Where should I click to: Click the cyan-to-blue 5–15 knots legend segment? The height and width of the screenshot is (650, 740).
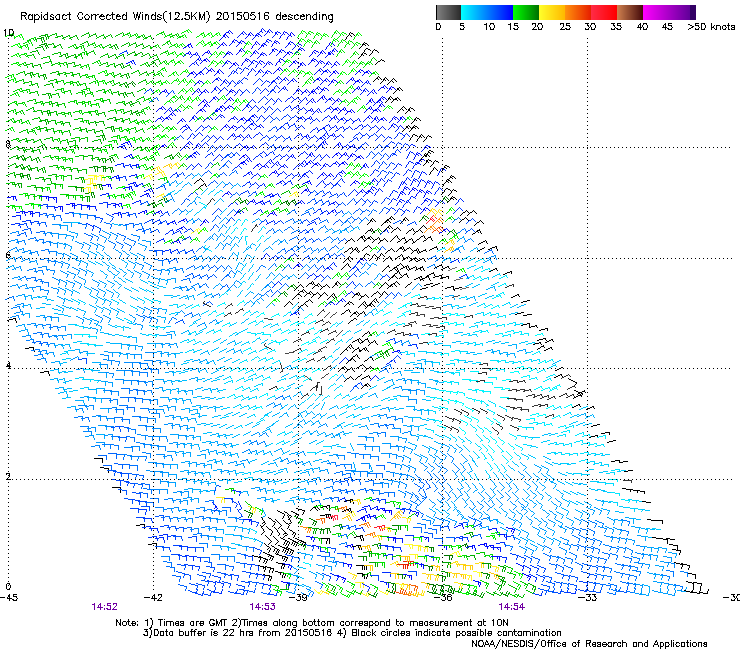[487, 12]
